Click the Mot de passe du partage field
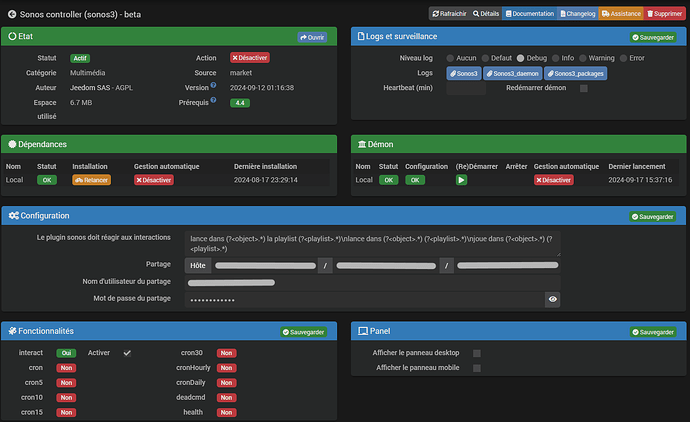 [x=364, y=300]
